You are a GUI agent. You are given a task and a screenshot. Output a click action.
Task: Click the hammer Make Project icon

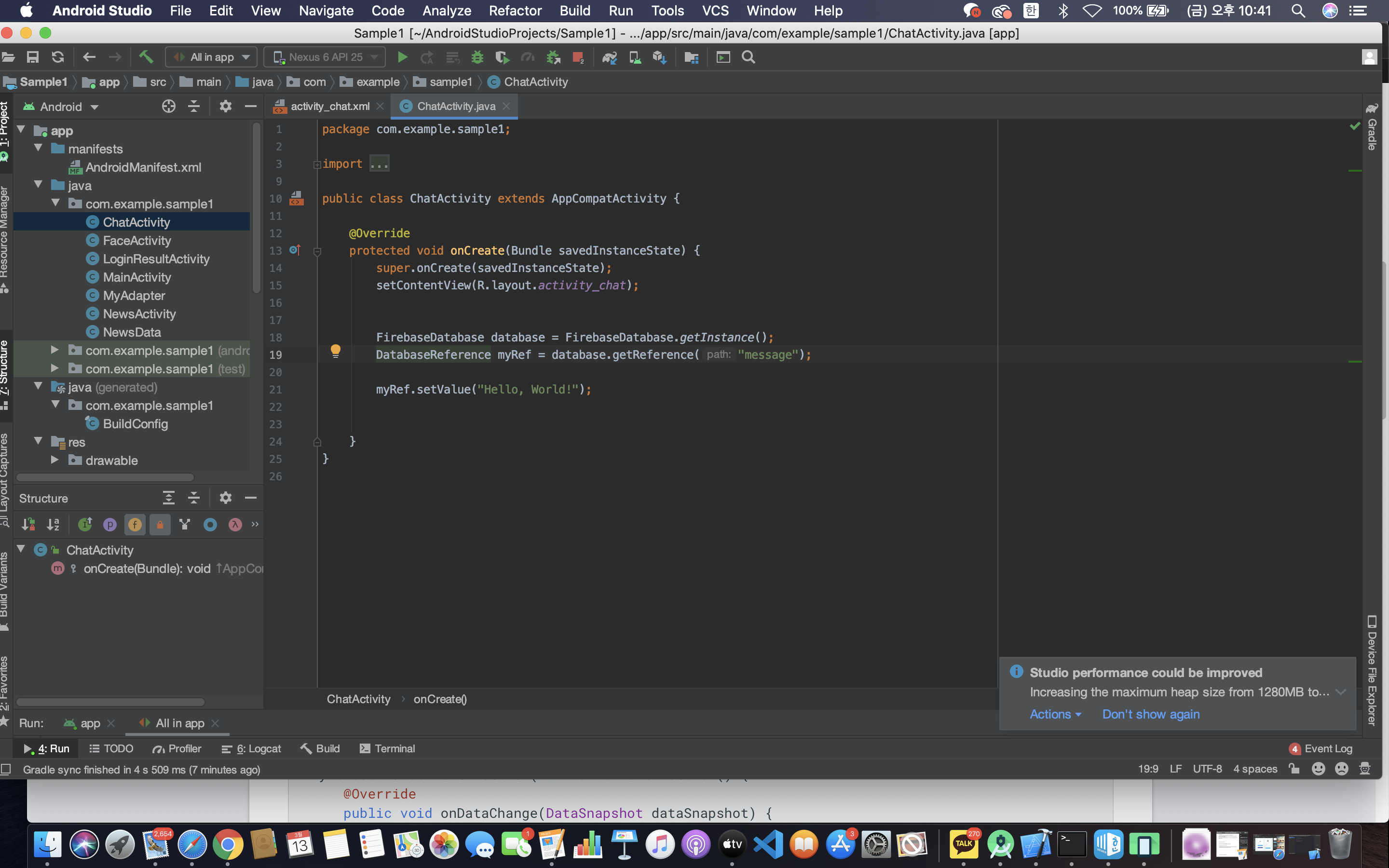146,57
